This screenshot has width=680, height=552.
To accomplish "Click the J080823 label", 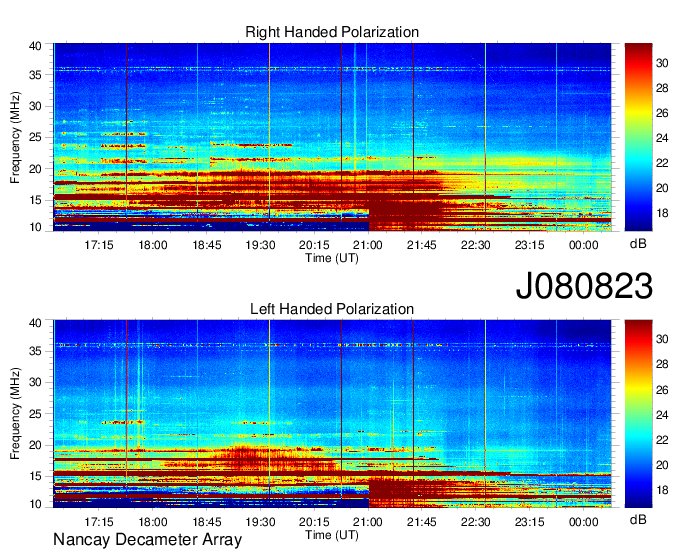I will tap(584, 285).
